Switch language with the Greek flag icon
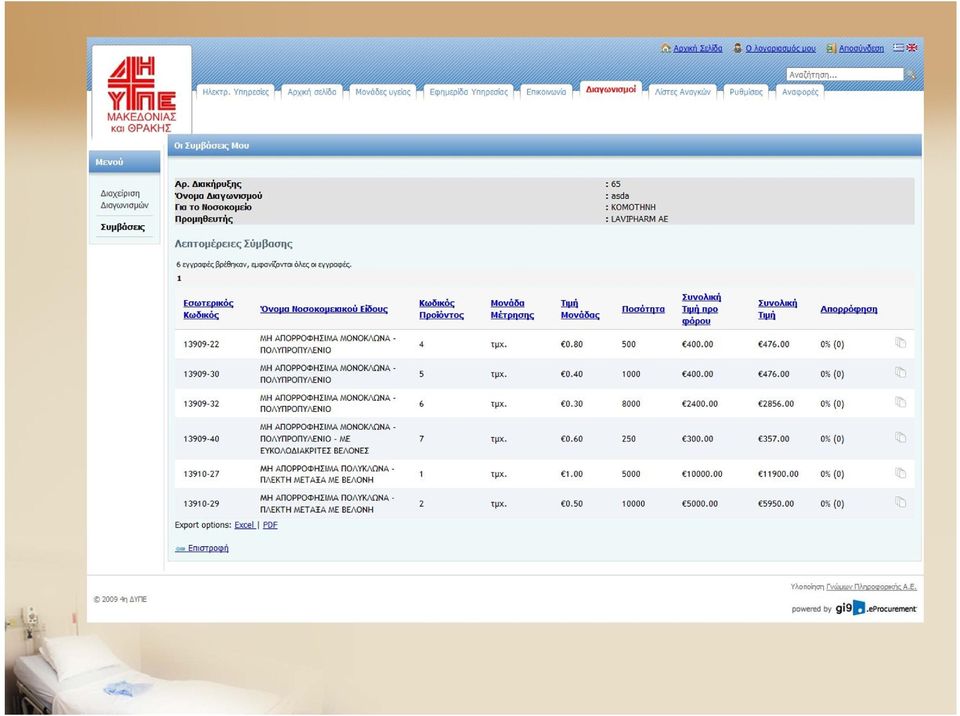Image resolution: width=960 pixels, height=716 pixels. [898, 47]
